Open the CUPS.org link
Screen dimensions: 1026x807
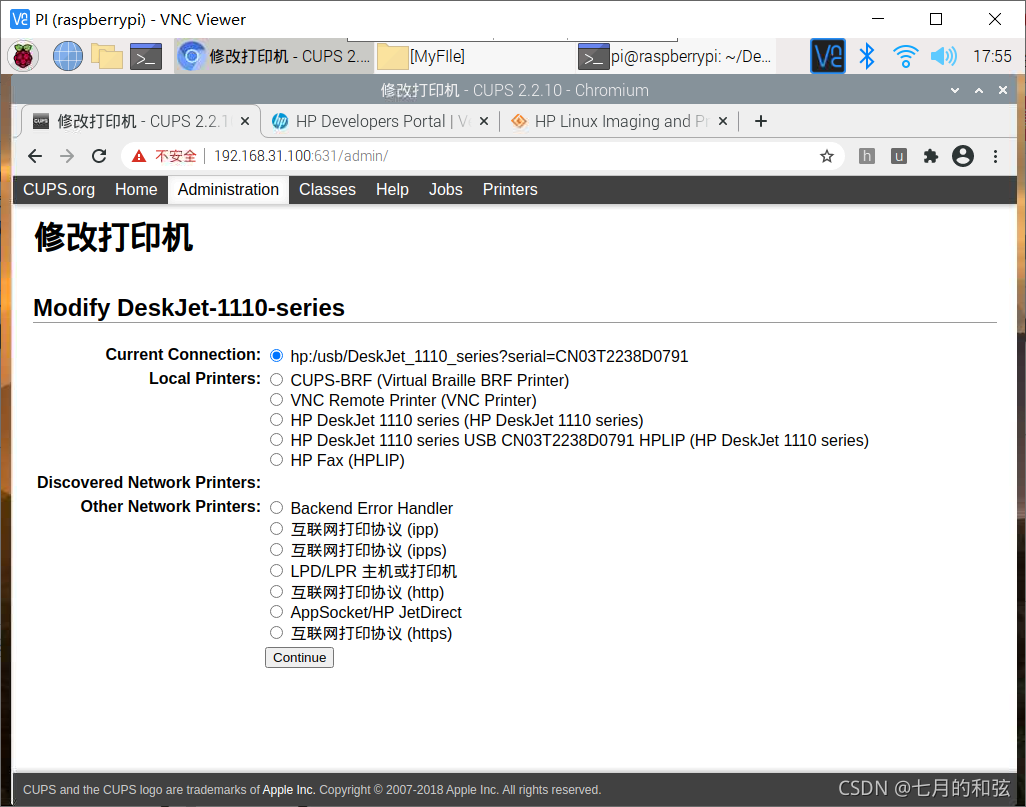[59, 189]
